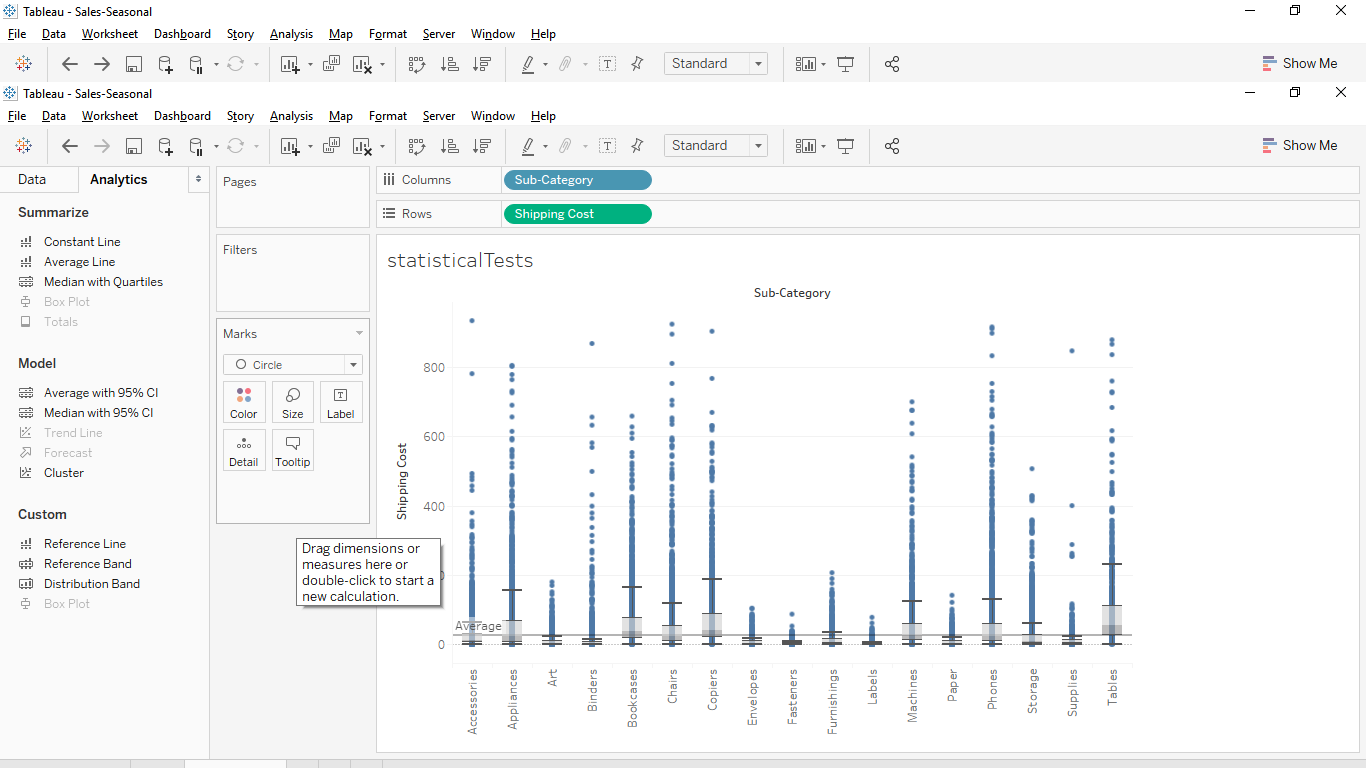1366x768 pixels.
Task: Open the Detail button on Marks card
Action: coord(244,450)
